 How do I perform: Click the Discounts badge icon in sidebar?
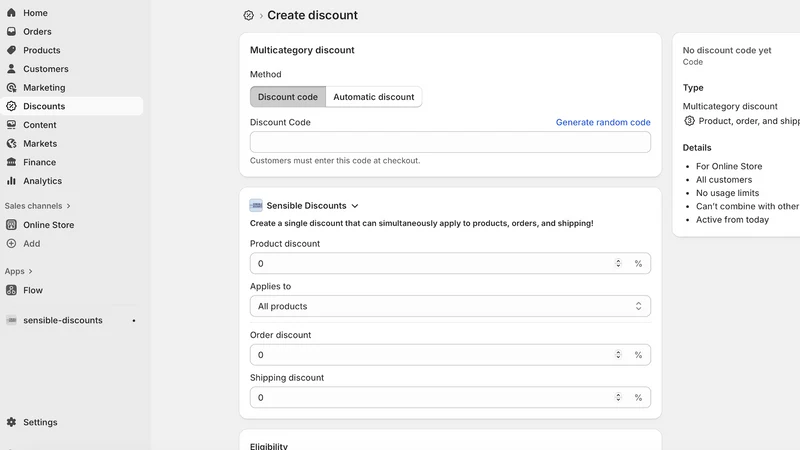[11, 106]
